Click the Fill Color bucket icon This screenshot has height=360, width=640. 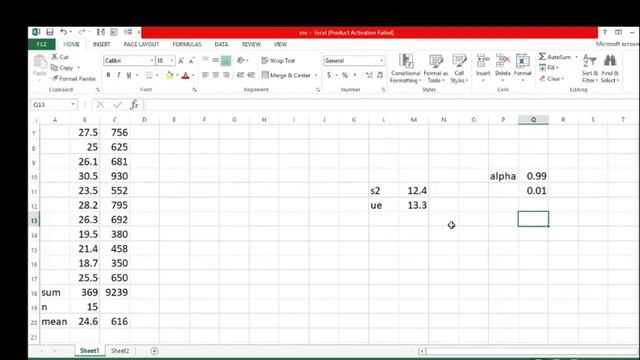(x=169, y=75)
